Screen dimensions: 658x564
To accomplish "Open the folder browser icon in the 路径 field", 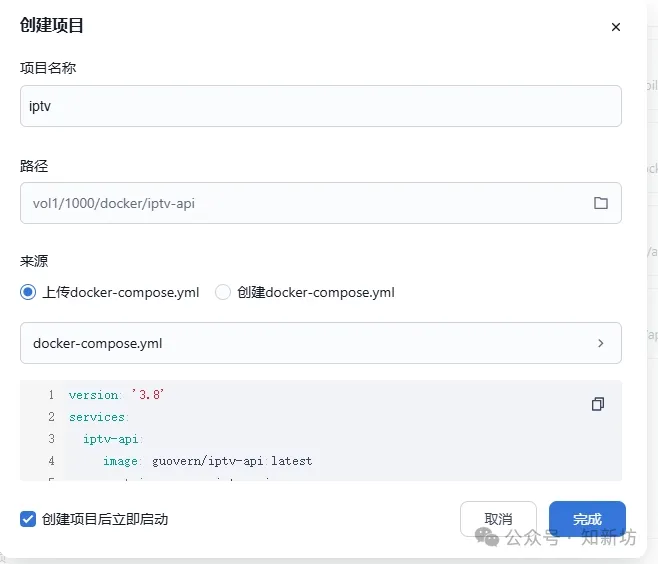I will click(601, 203).
